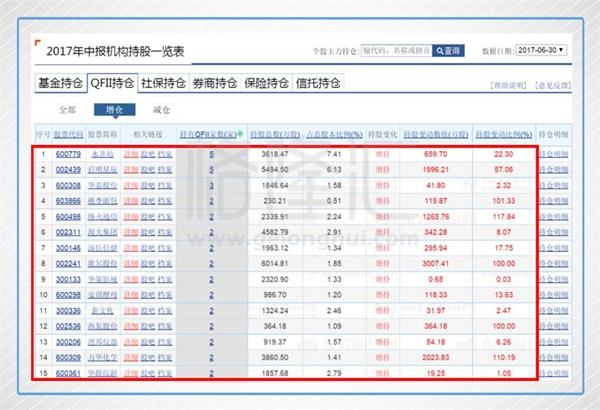Select the 减仓 filter
The width and height of the screenshot is (600, 410).
coord(161,110)
